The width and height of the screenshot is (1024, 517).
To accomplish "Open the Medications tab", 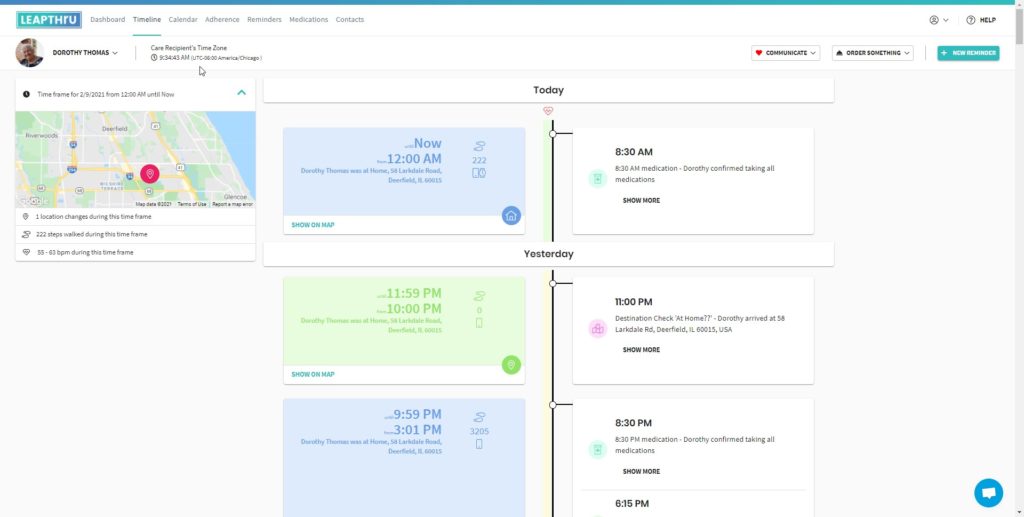I will pyautogui.click(x=308, y=20).
